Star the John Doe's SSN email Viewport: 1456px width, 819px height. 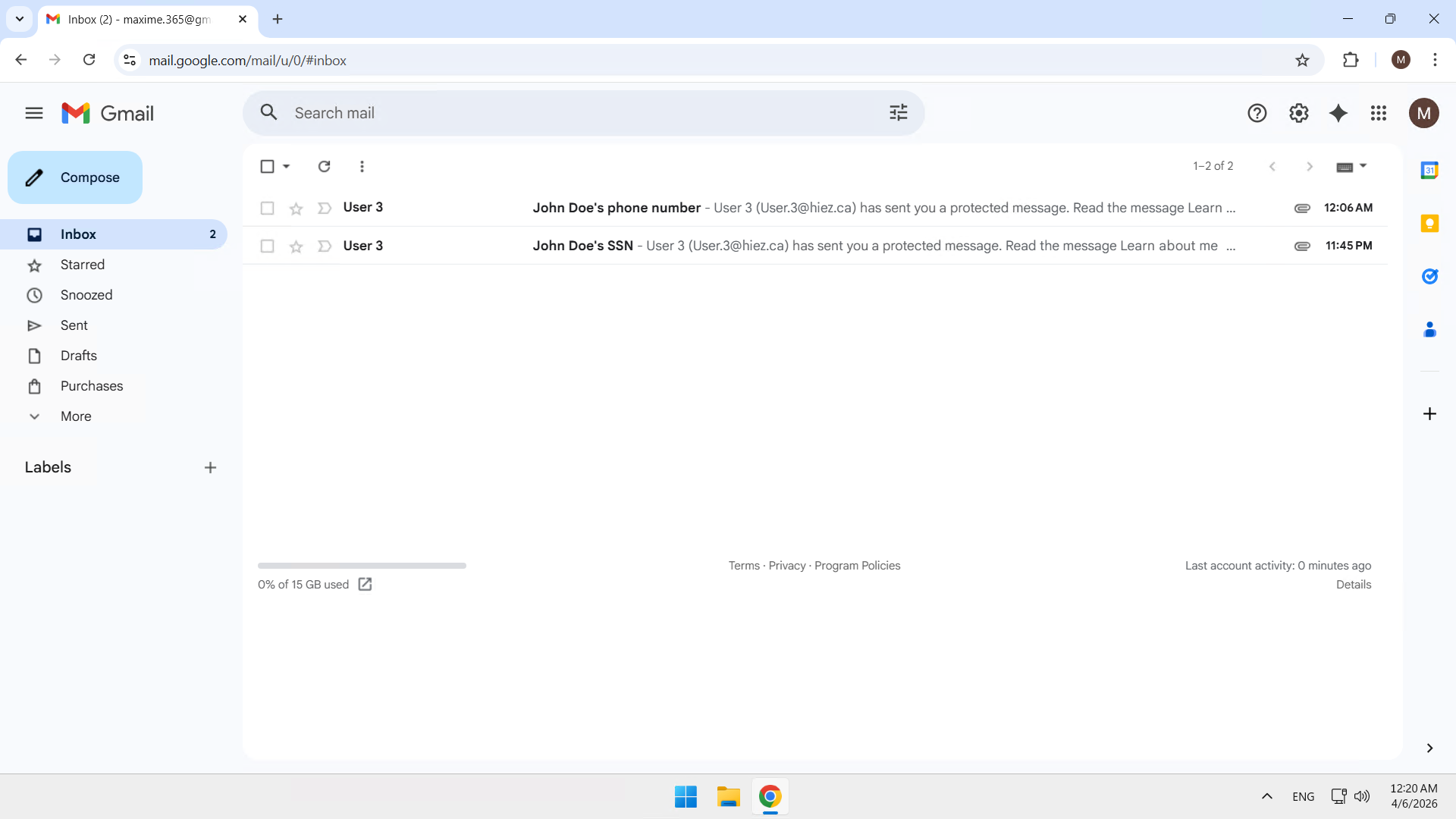[x=296, y=246]
